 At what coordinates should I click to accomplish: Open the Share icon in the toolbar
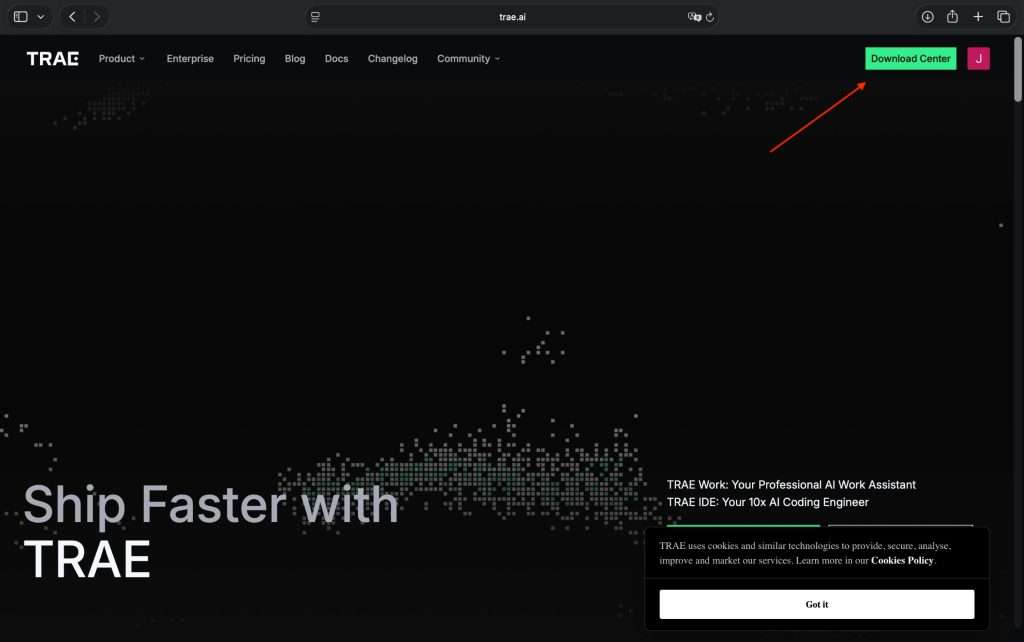pos(952,16)
